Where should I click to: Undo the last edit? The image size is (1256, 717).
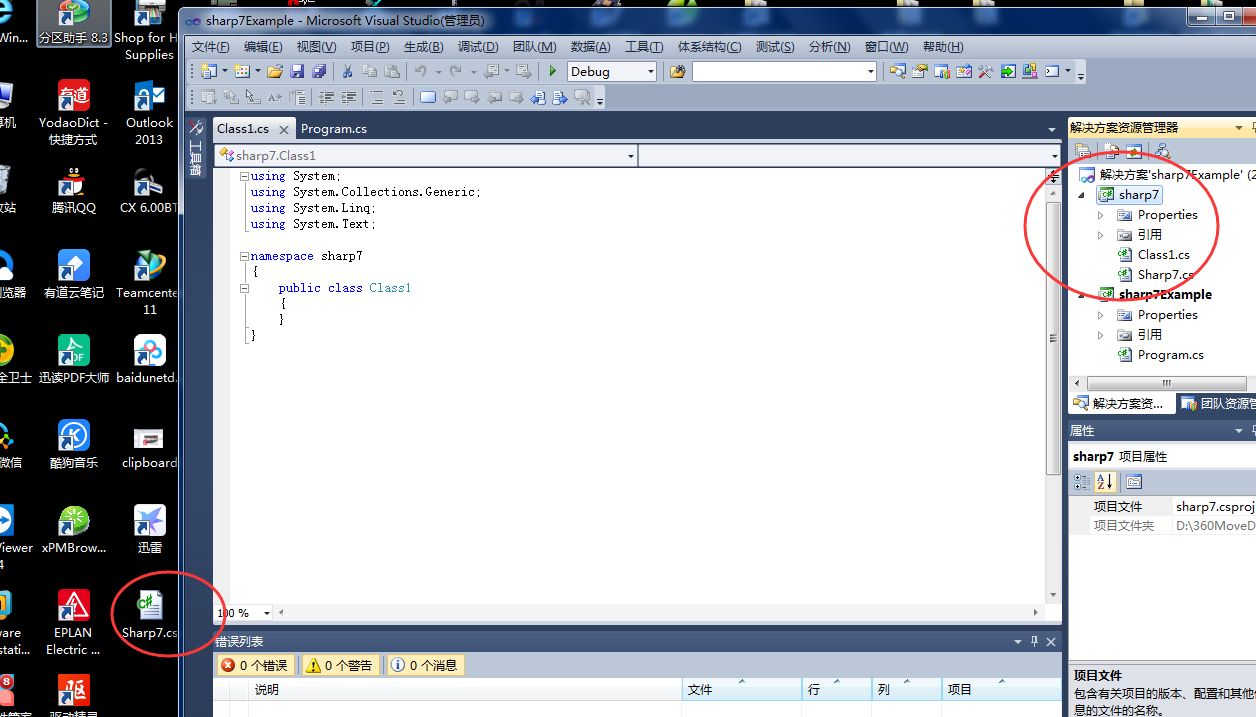421,71
